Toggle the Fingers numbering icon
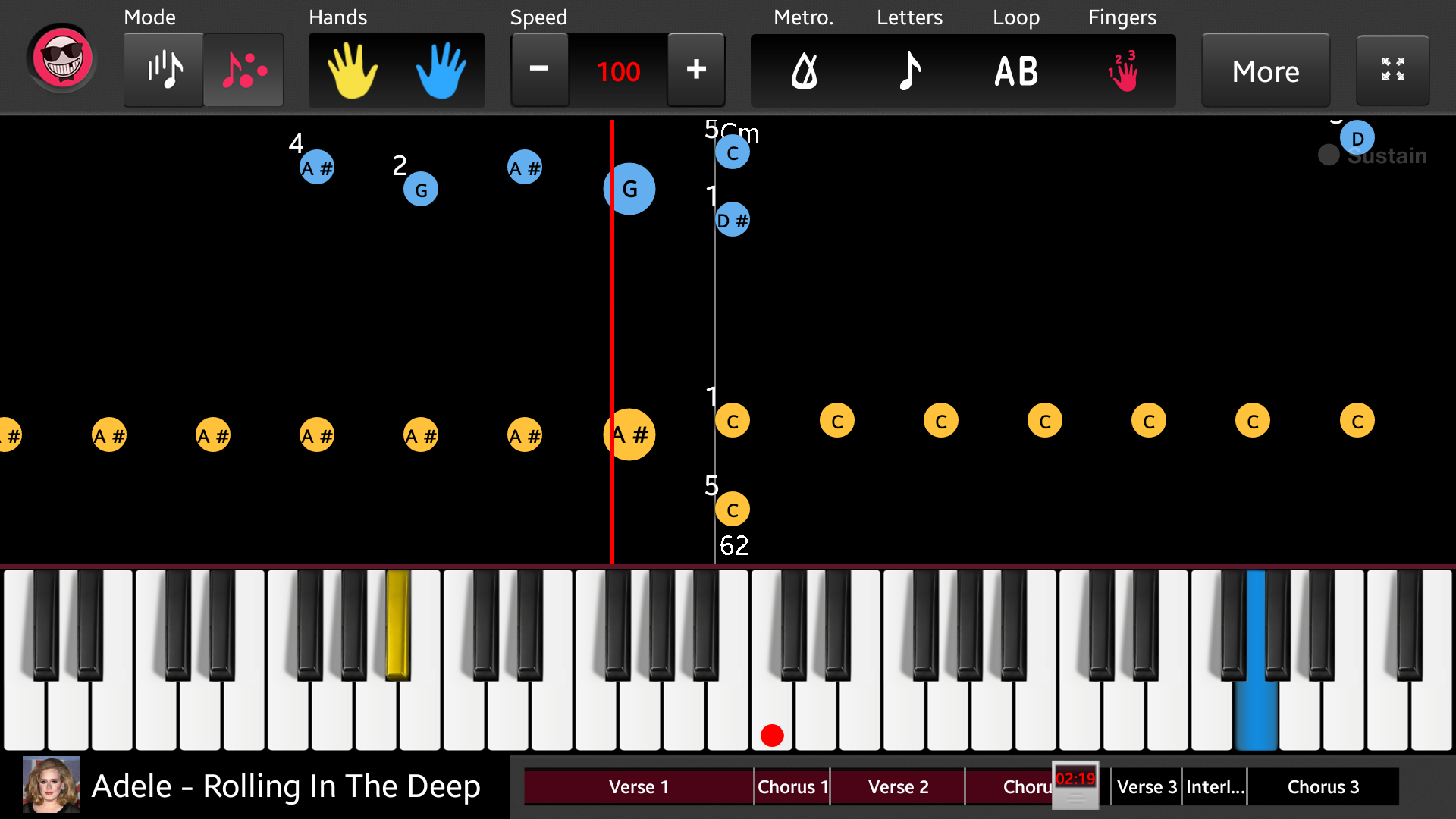 [x=1122, y=70]
